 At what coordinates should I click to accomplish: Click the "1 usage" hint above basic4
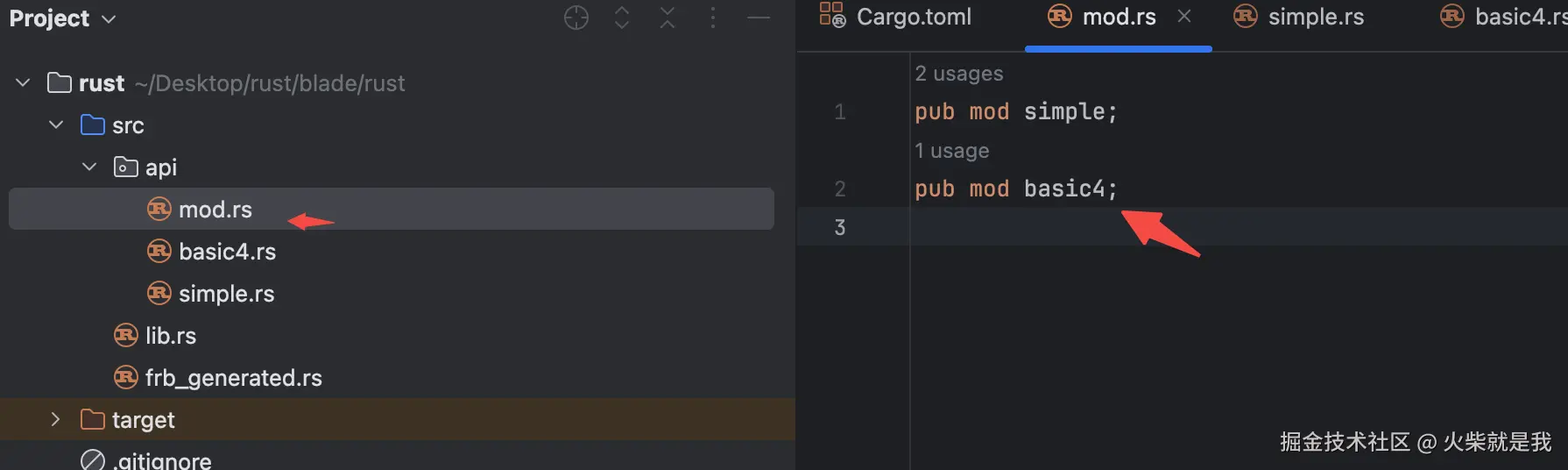click(952, 151)
